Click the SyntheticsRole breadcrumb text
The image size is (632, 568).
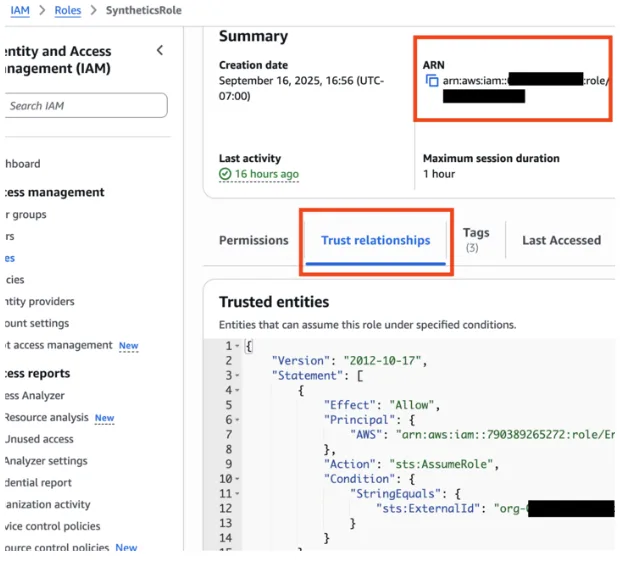coord(143,10)
